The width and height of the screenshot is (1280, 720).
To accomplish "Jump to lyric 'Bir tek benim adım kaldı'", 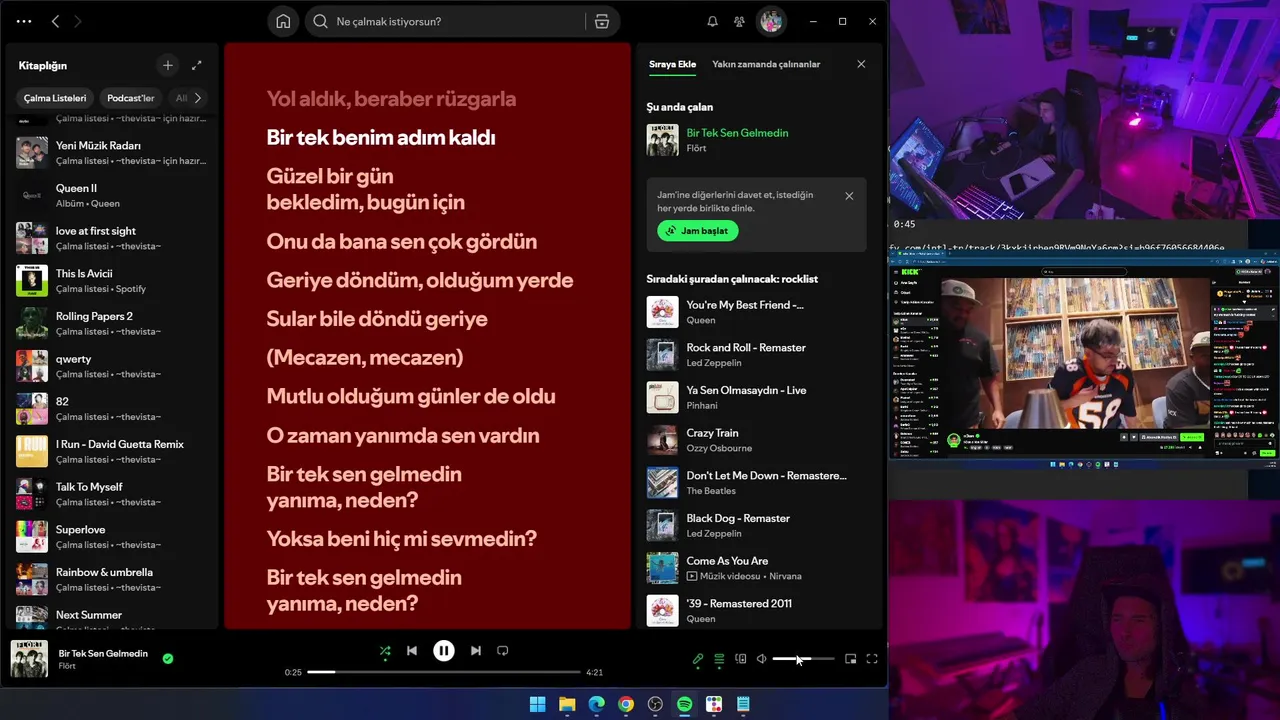I will pyautogui.click(x=381, y=137).
